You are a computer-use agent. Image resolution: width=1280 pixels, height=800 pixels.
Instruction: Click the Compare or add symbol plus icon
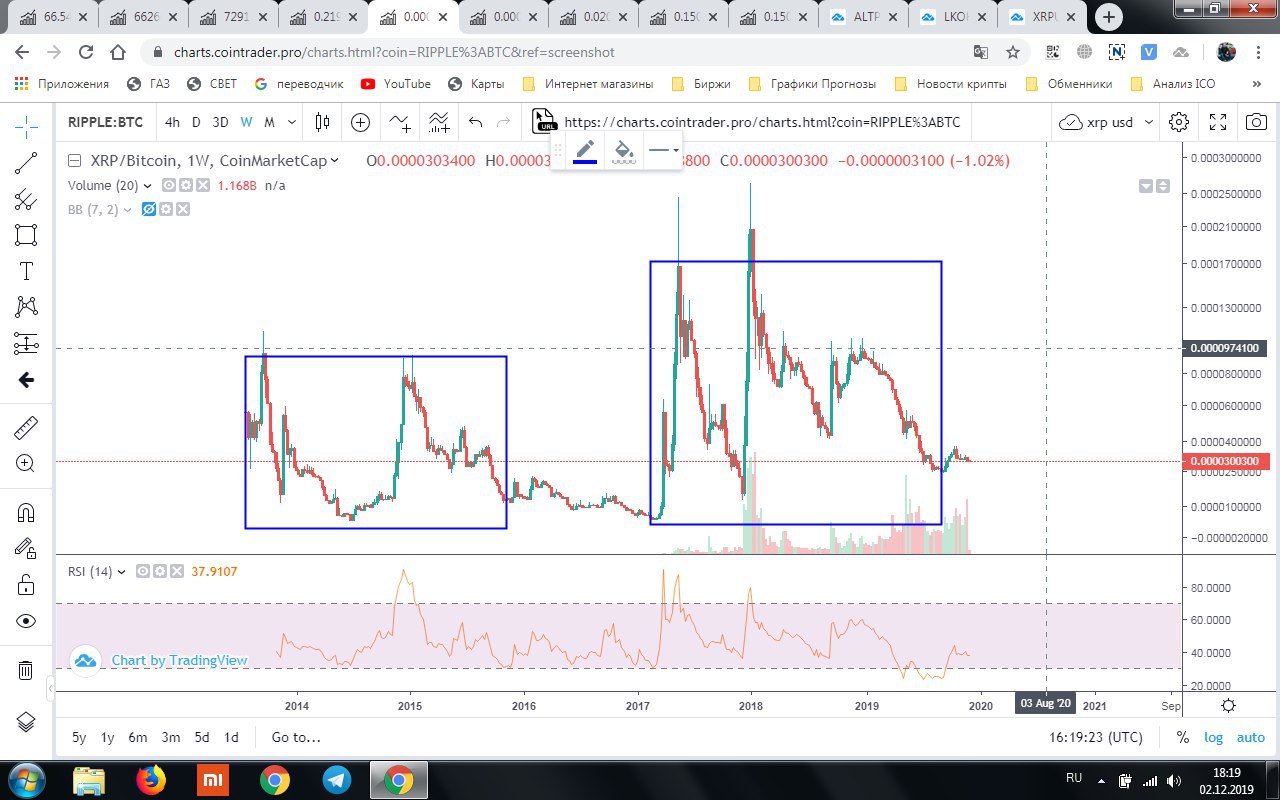pos(360,122)
